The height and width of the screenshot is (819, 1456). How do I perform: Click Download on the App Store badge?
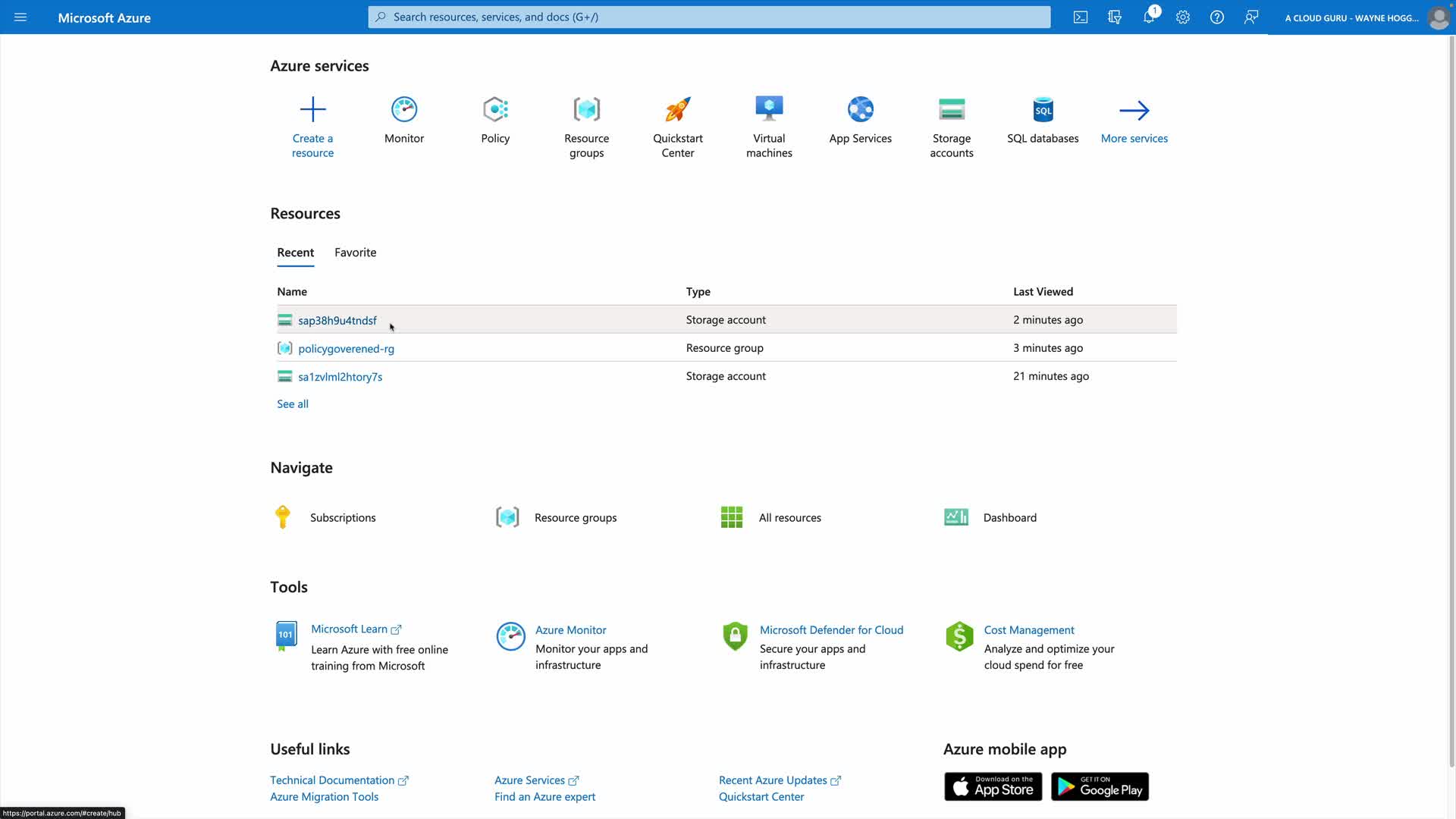[x=993, y=787]
